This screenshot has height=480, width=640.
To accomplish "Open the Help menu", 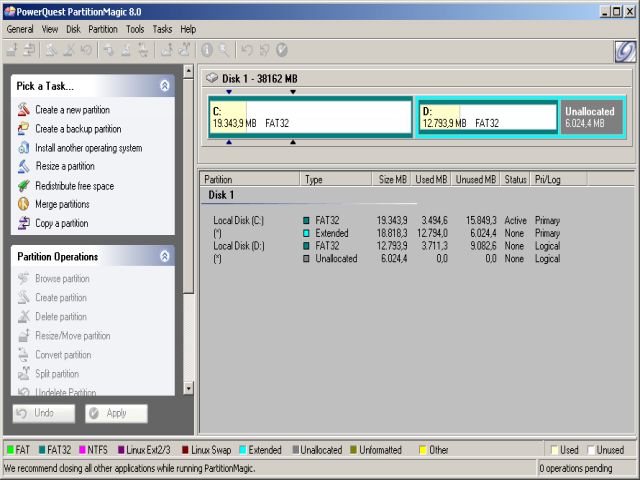I will [x=188, y=29].
